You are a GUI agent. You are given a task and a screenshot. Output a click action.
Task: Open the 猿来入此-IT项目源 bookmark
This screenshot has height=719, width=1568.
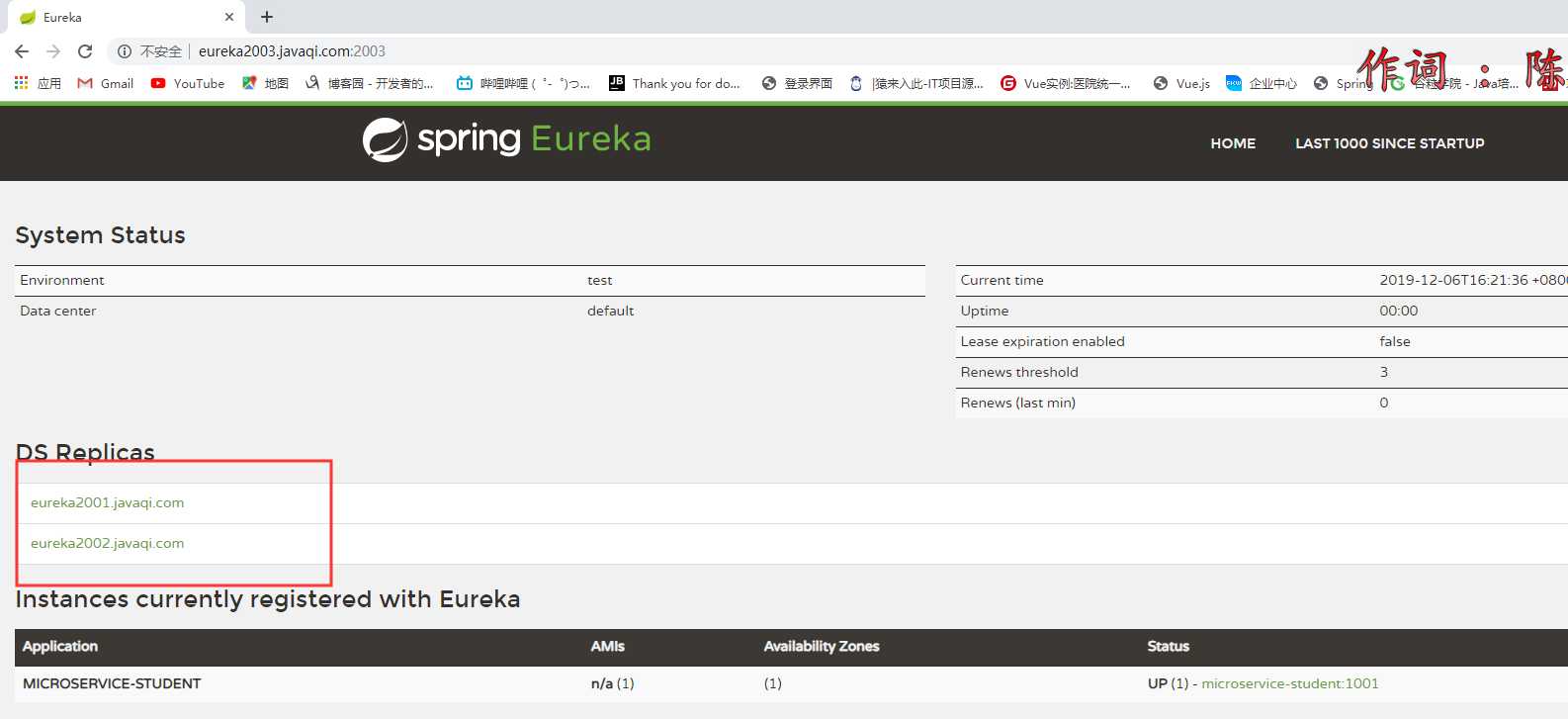point(916,83)
